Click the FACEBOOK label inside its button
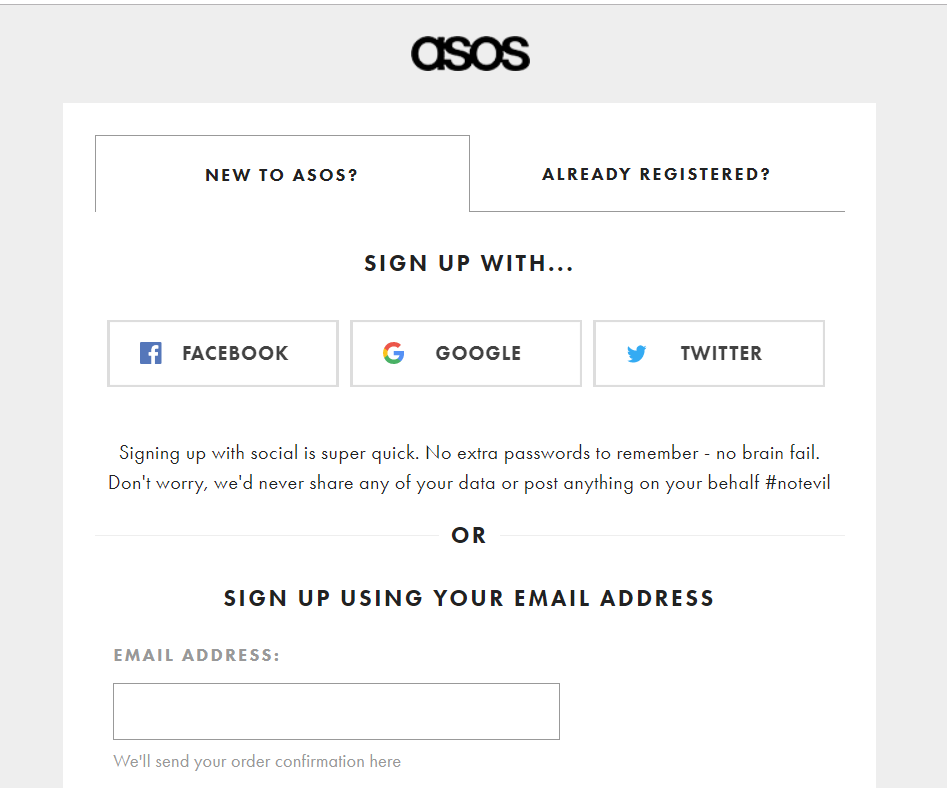Screen dimensions: 947x788 235,353
